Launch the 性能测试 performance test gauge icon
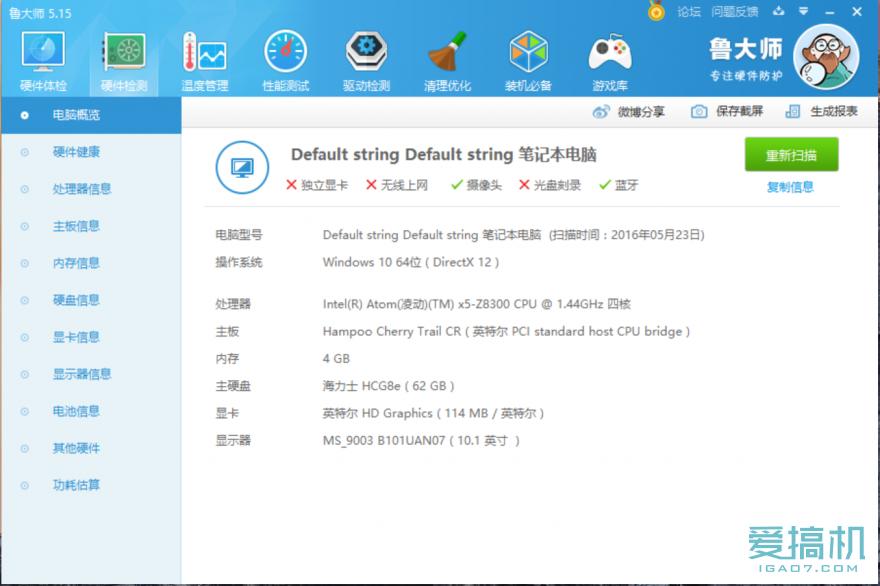 pos(286,62)
